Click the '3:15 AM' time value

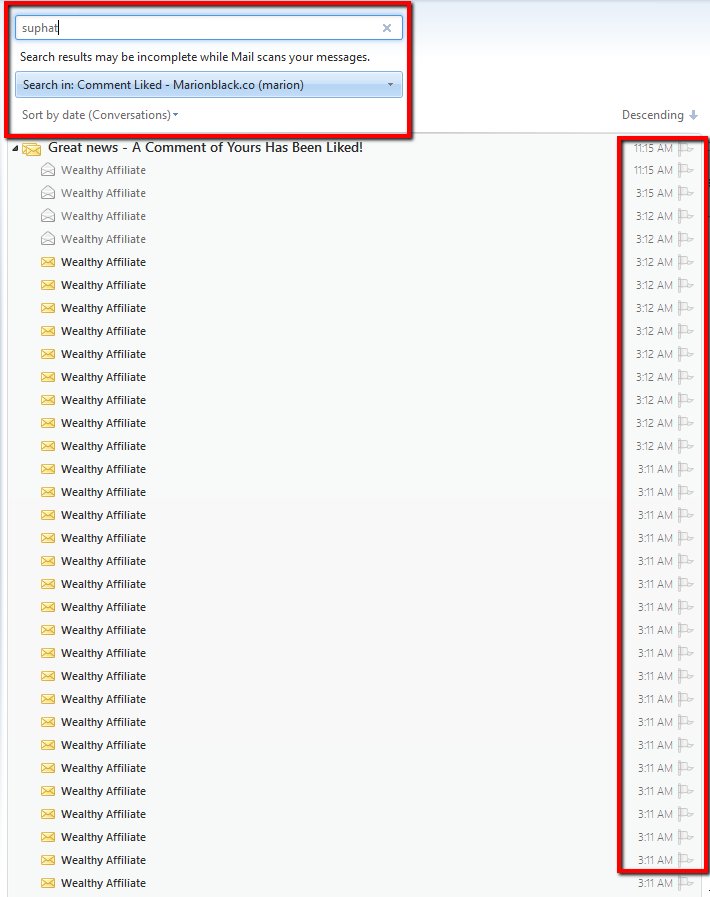[654, 193]
